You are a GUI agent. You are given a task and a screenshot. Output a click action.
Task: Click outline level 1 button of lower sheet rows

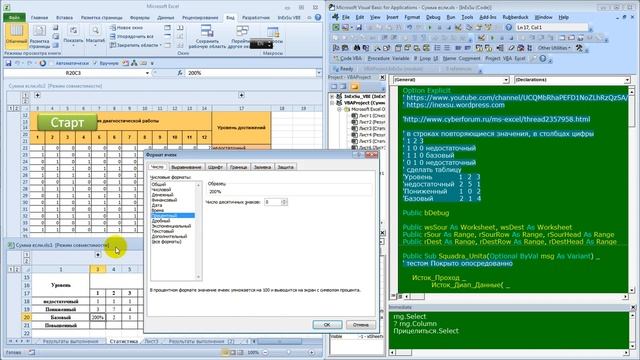(10, 269)
